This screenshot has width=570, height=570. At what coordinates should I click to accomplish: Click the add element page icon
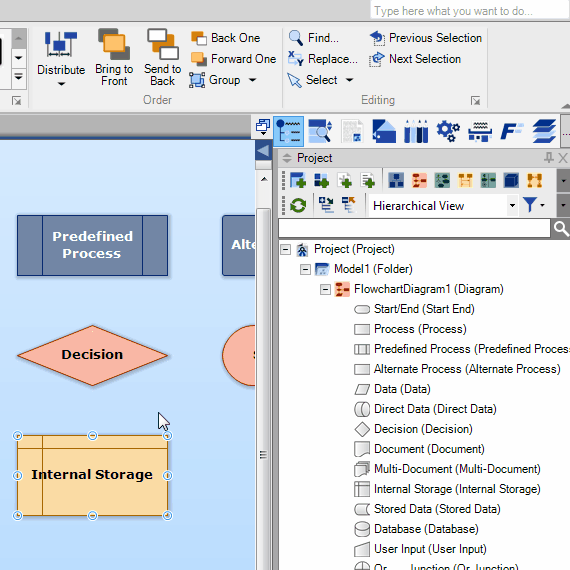coord(345,180)
